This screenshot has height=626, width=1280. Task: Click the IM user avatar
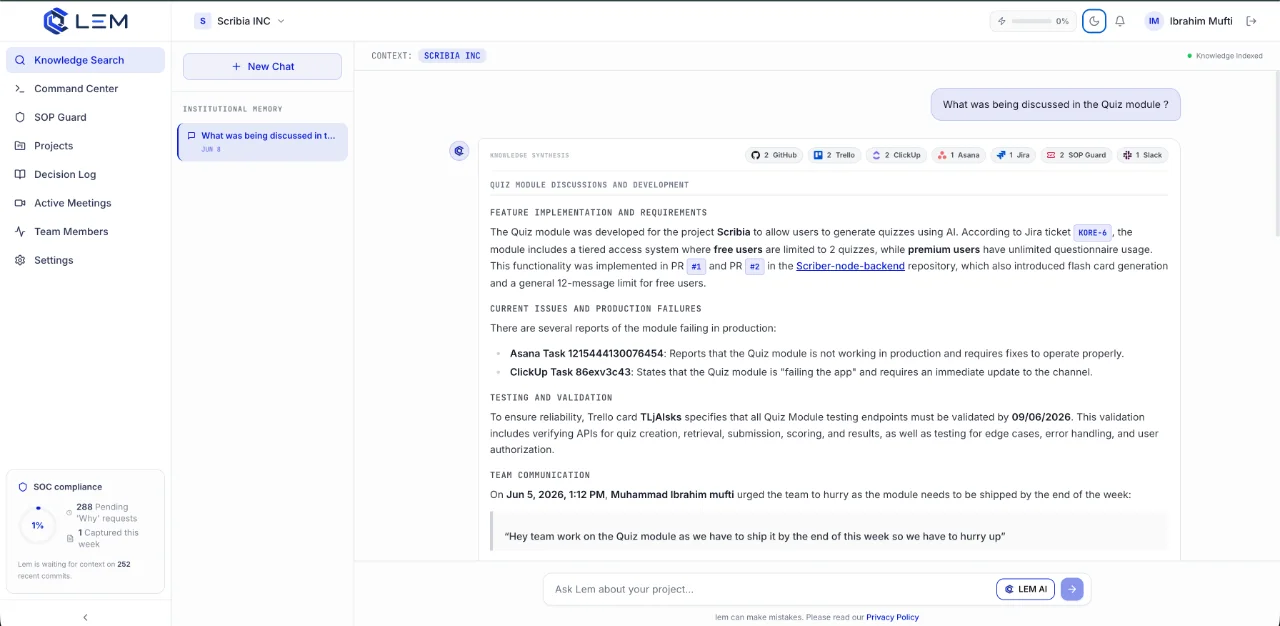point(1154,21)
